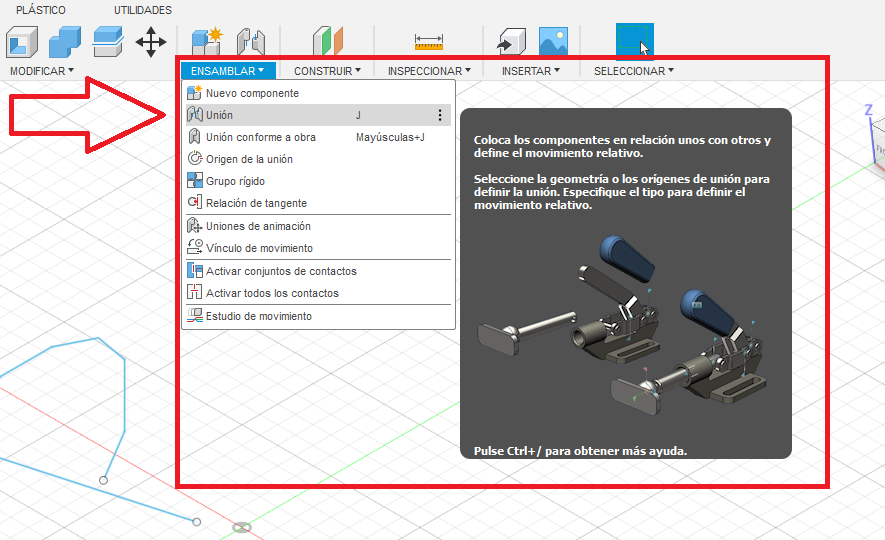This screenshot has height=540, width=885.
Task: Select Activar todos los contactos
Action: click(x=318, y=293)
